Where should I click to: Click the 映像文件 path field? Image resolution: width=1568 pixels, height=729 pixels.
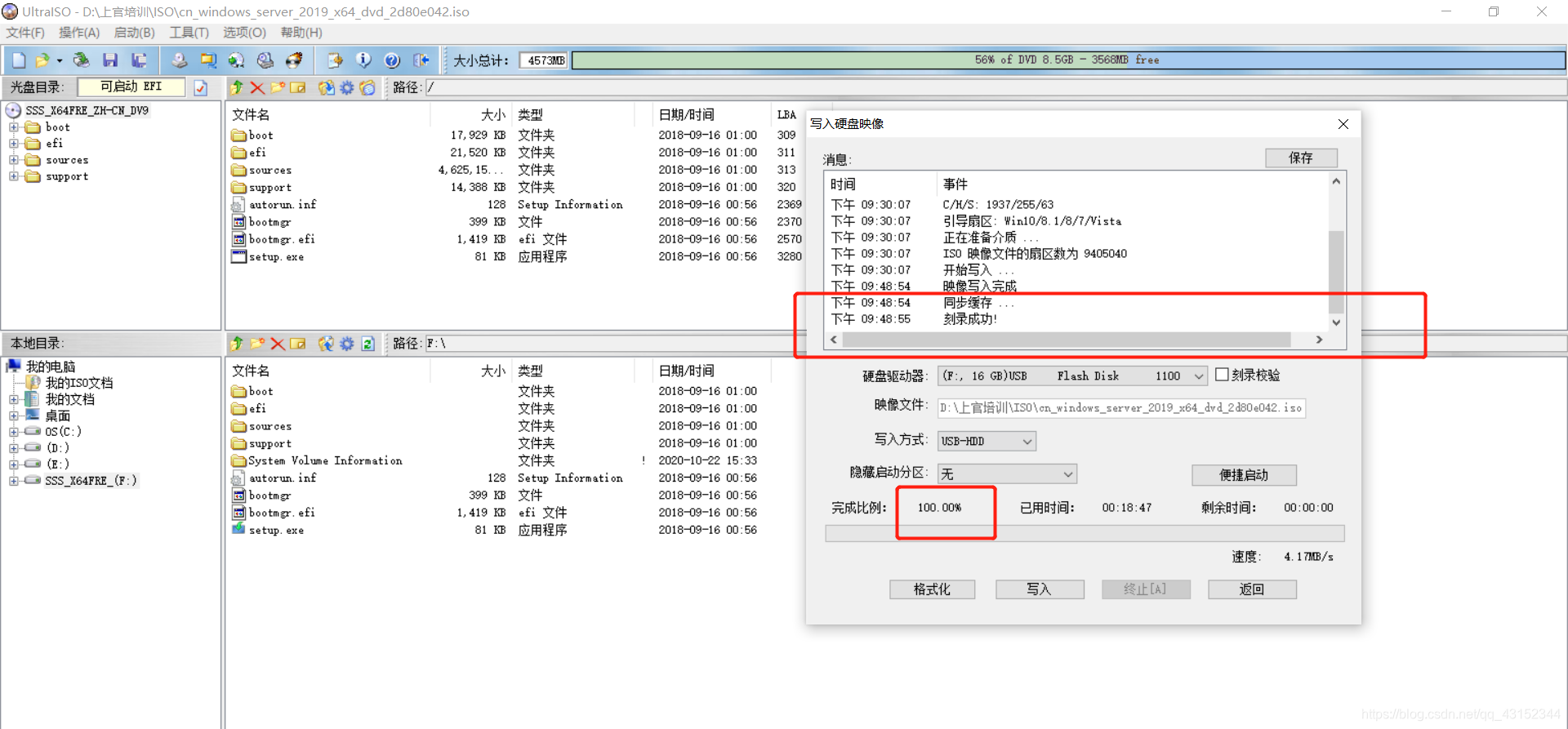1121,407
